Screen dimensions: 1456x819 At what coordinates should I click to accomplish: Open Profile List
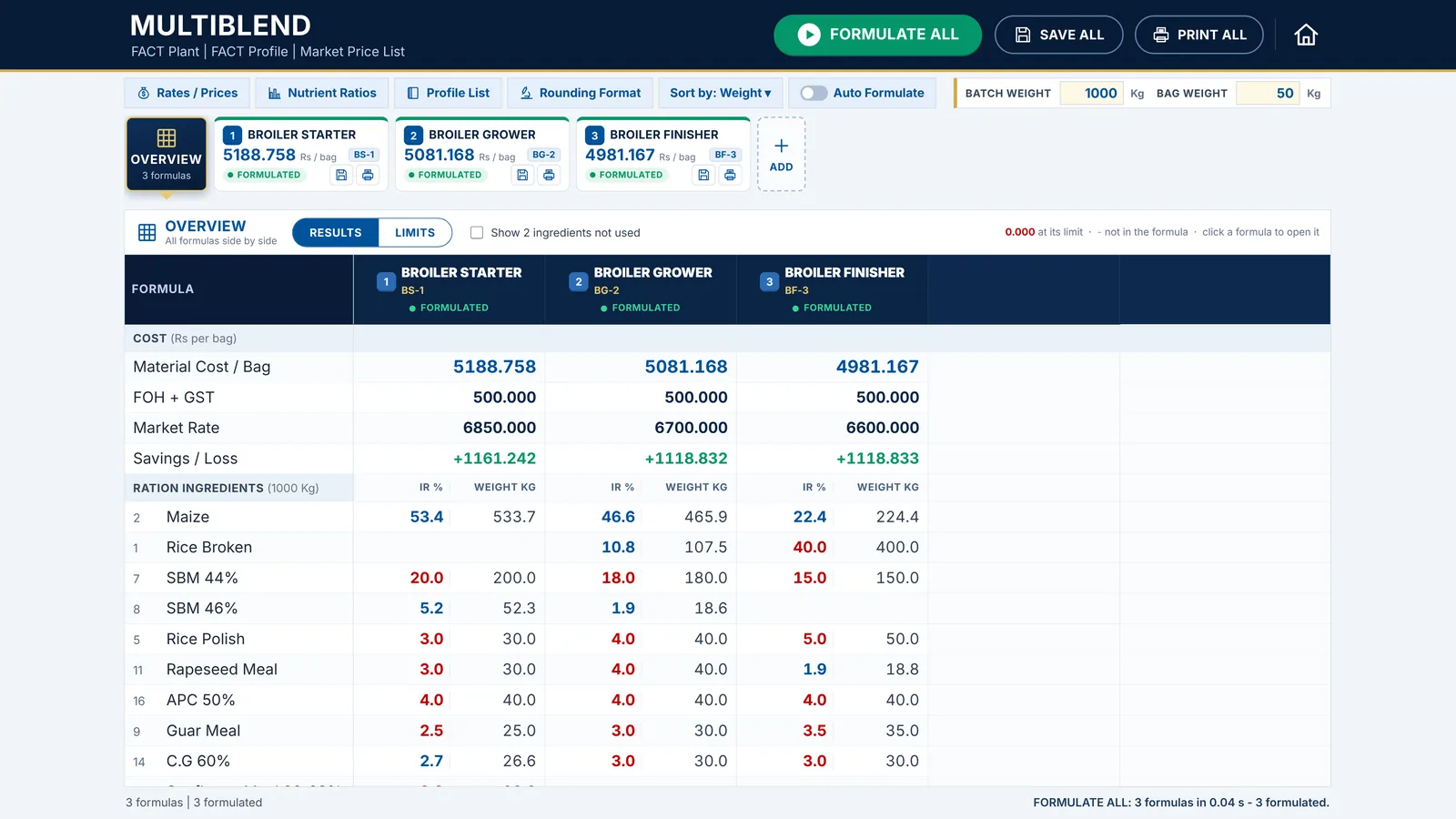tap(448, 93)
